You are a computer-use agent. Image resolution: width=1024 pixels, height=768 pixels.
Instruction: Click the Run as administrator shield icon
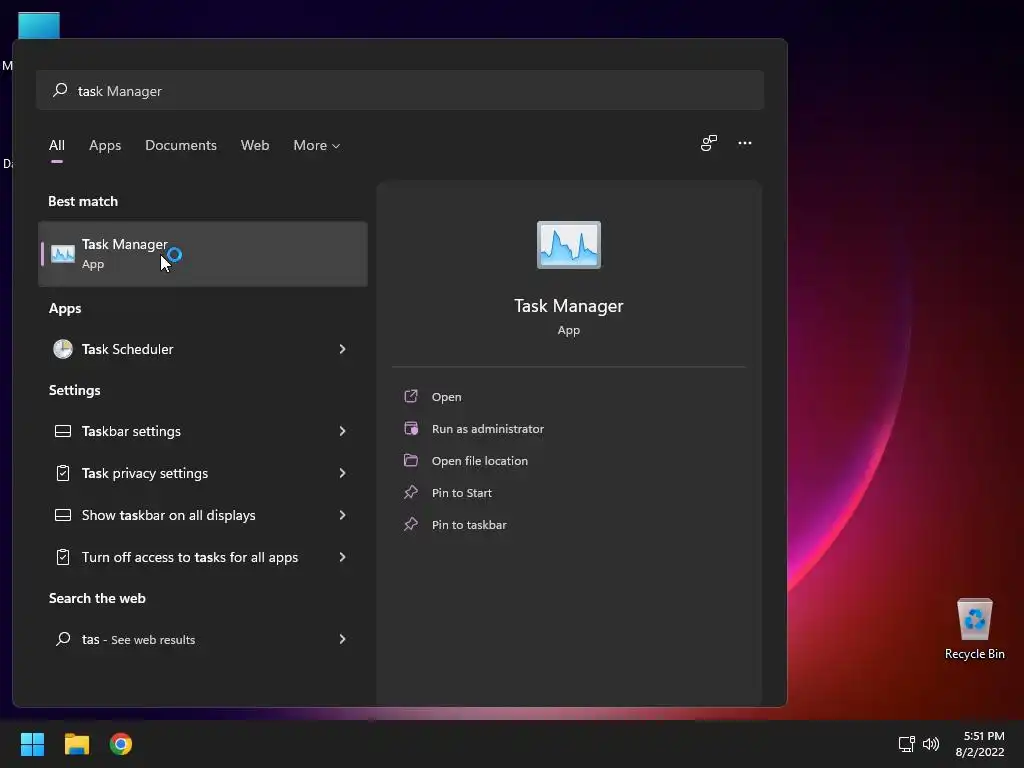point(411,428)
